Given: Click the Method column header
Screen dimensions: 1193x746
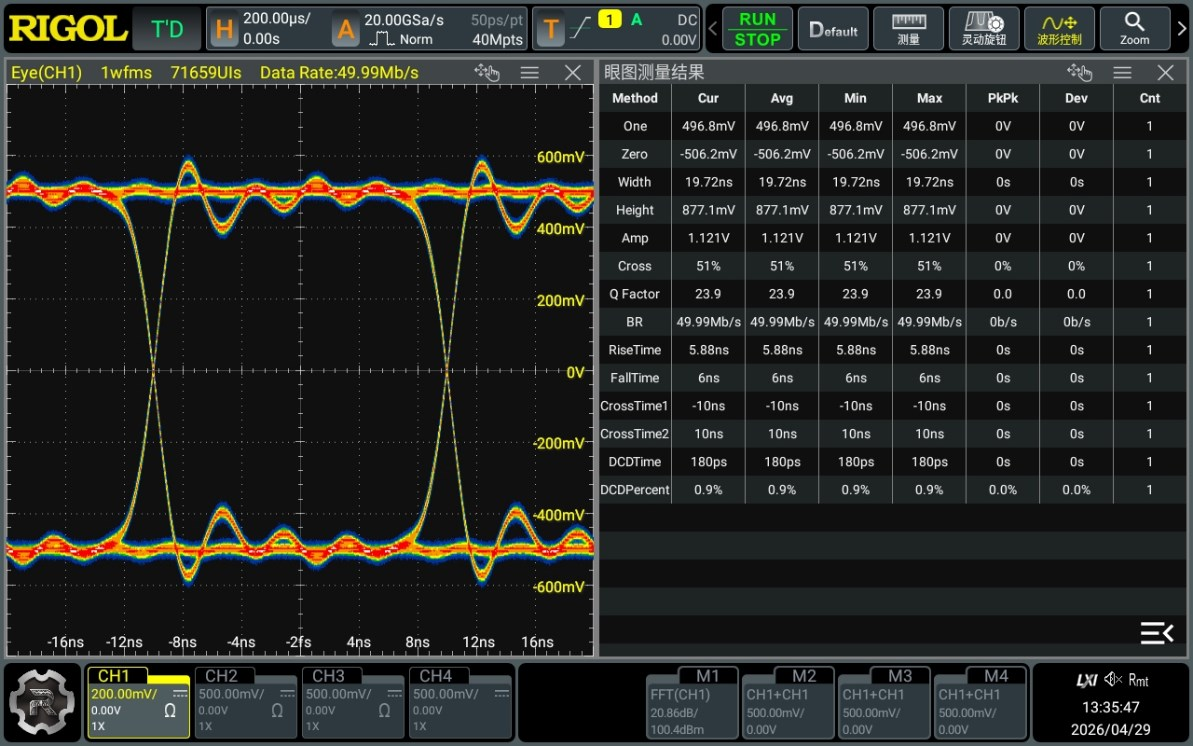Looking at the screenshot, I should click(635, 98).
